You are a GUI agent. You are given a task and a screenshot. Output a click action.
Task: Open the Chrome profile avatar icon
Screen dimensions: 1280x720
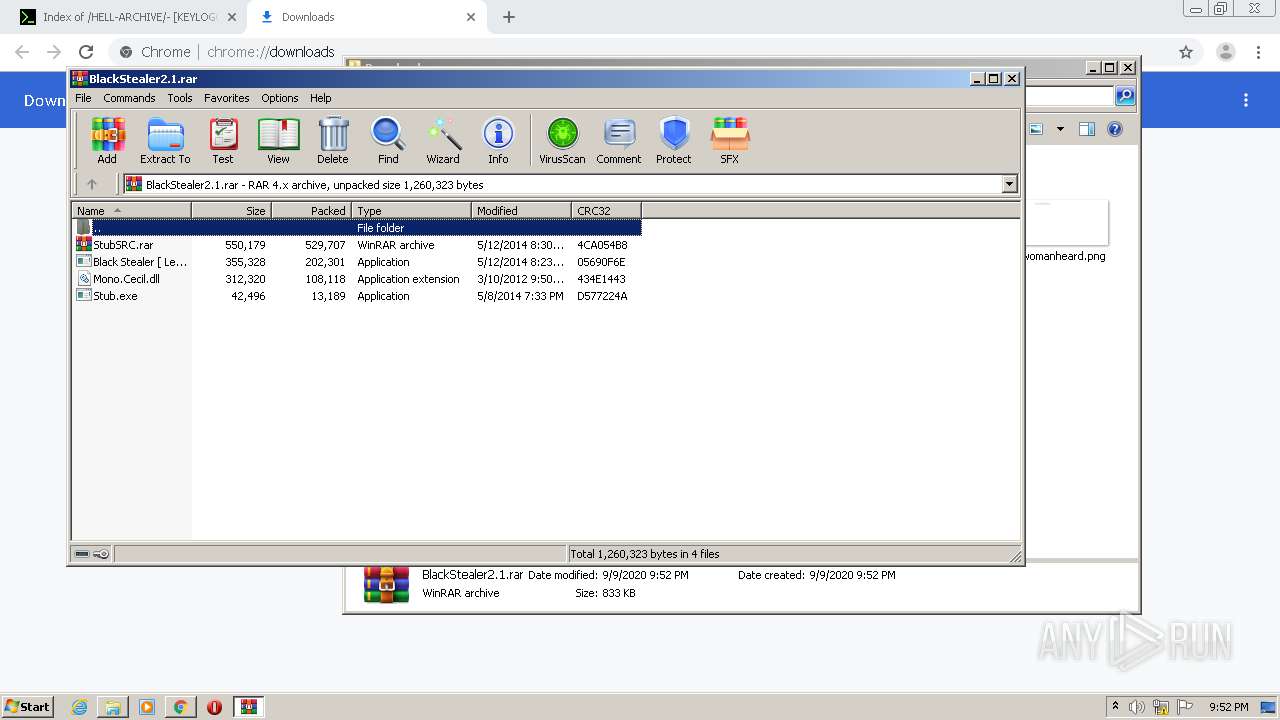click(1225, 52)
